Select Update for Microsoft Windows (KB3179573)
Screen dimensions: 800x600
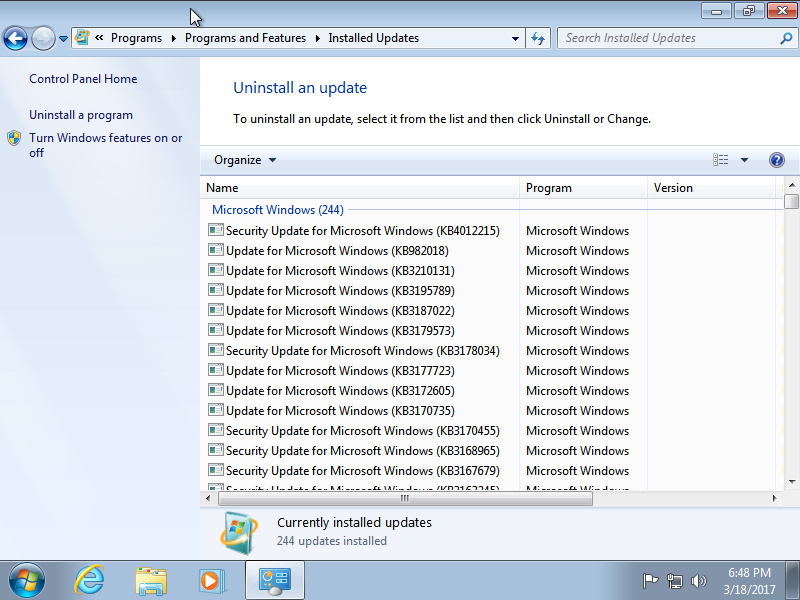491,331
